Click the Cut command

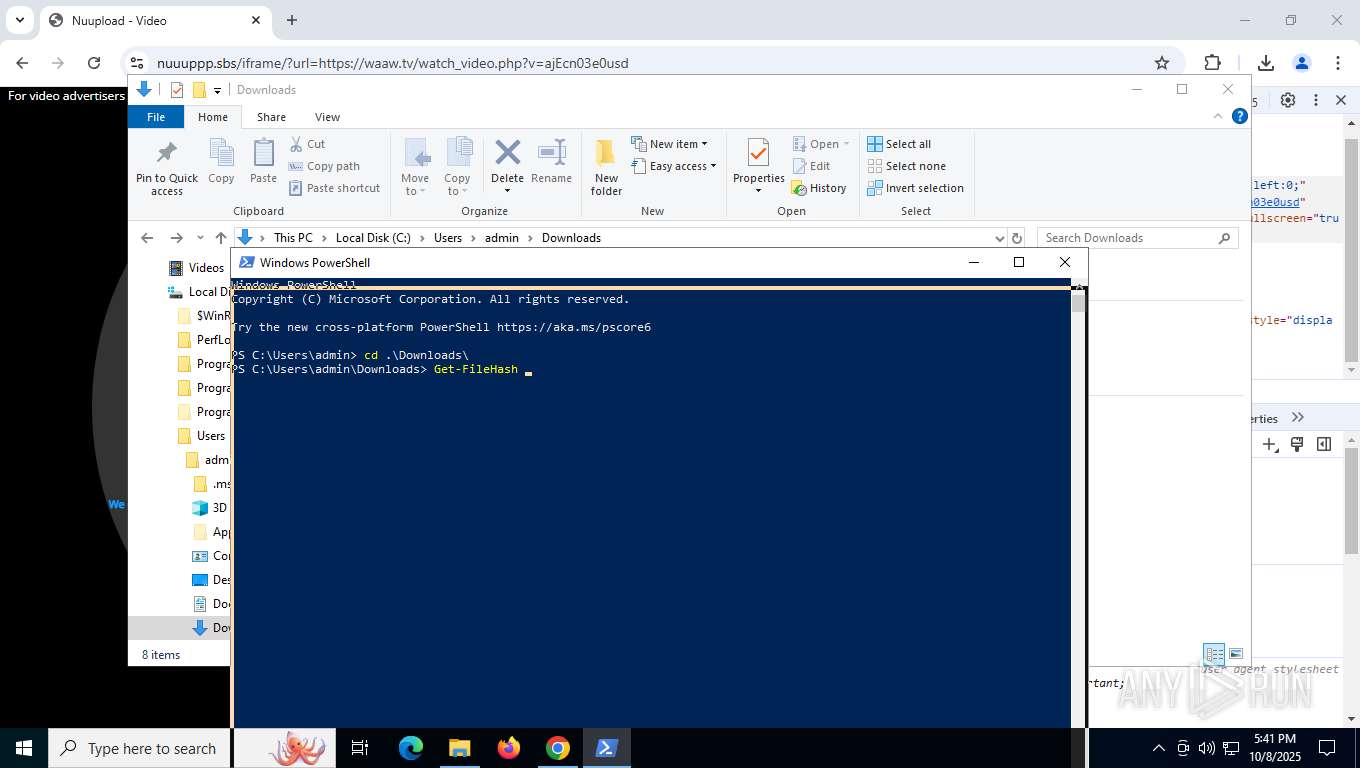coord(307,144)
